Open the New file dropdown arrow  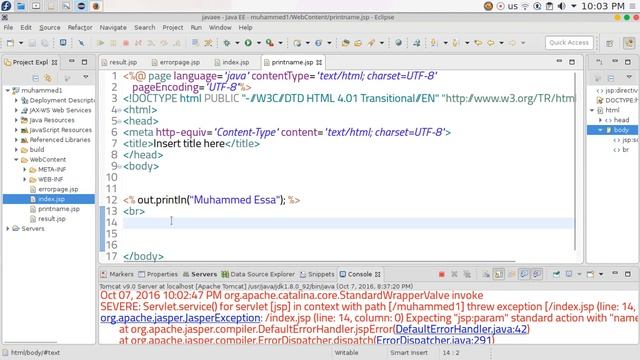pos(20,43)
